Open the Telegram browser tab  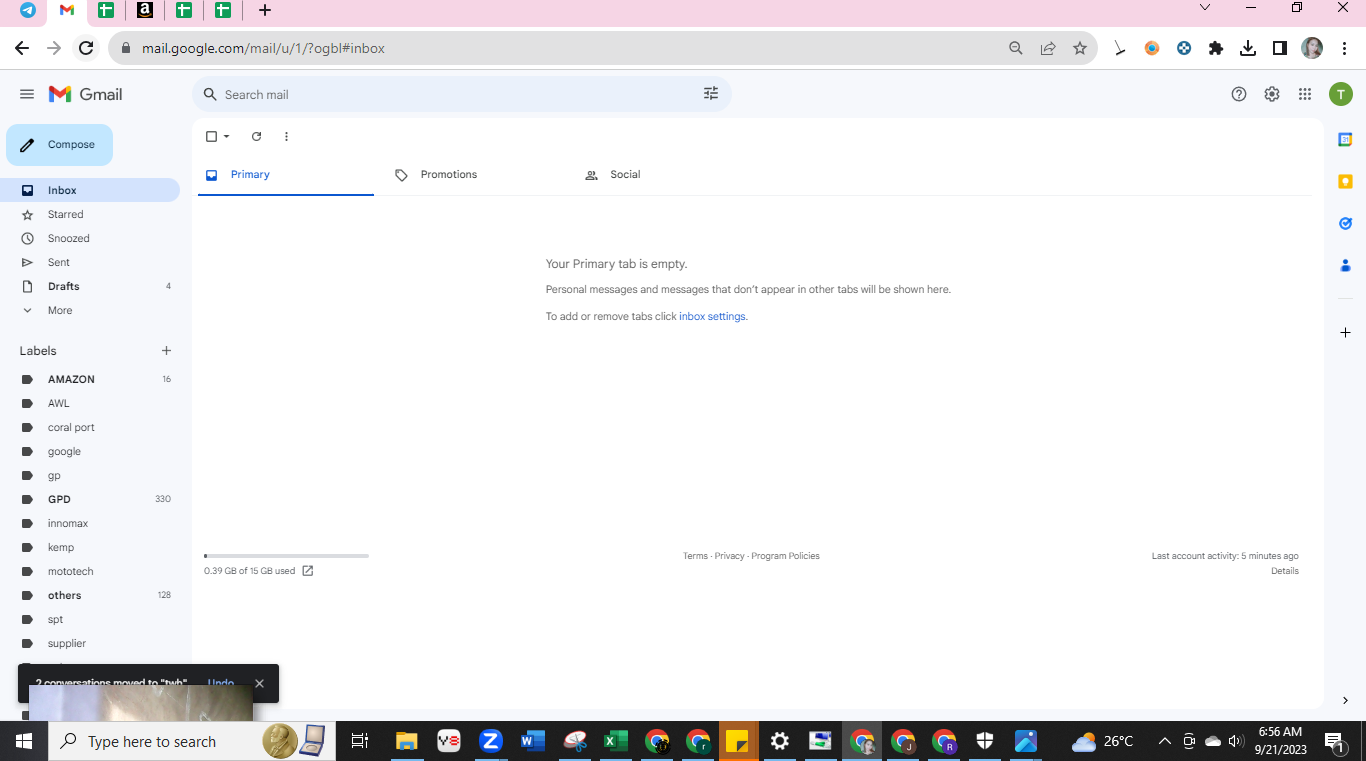[27, 10]
